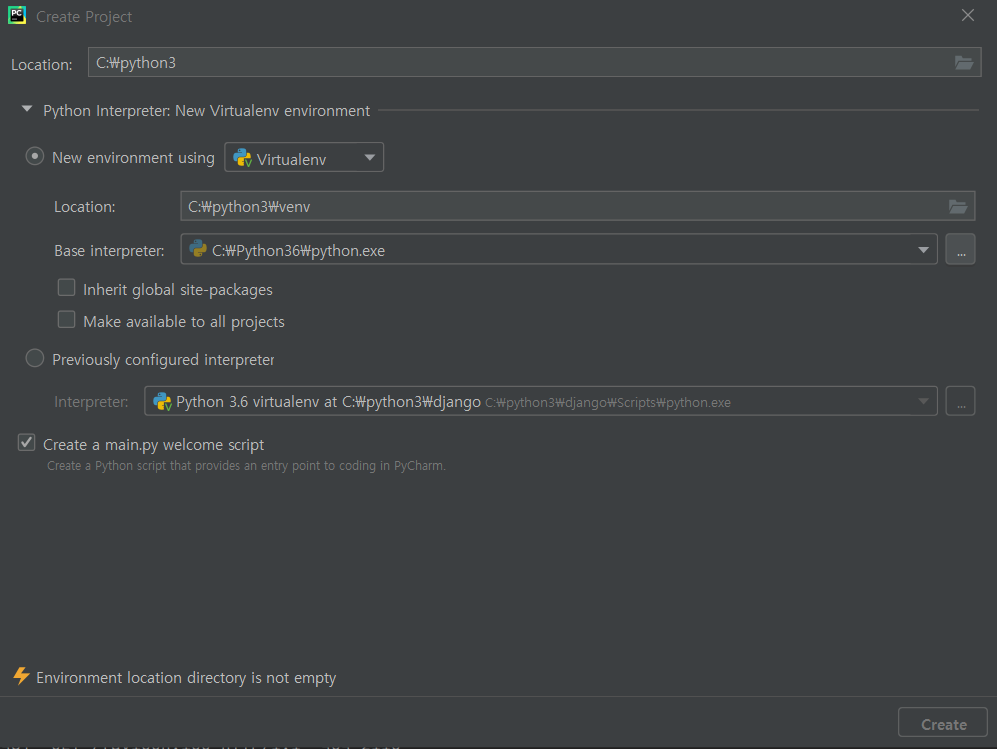Click ellipsis button next to Interpreter field
Screen dimensions: 997x749
pos(960,401)
